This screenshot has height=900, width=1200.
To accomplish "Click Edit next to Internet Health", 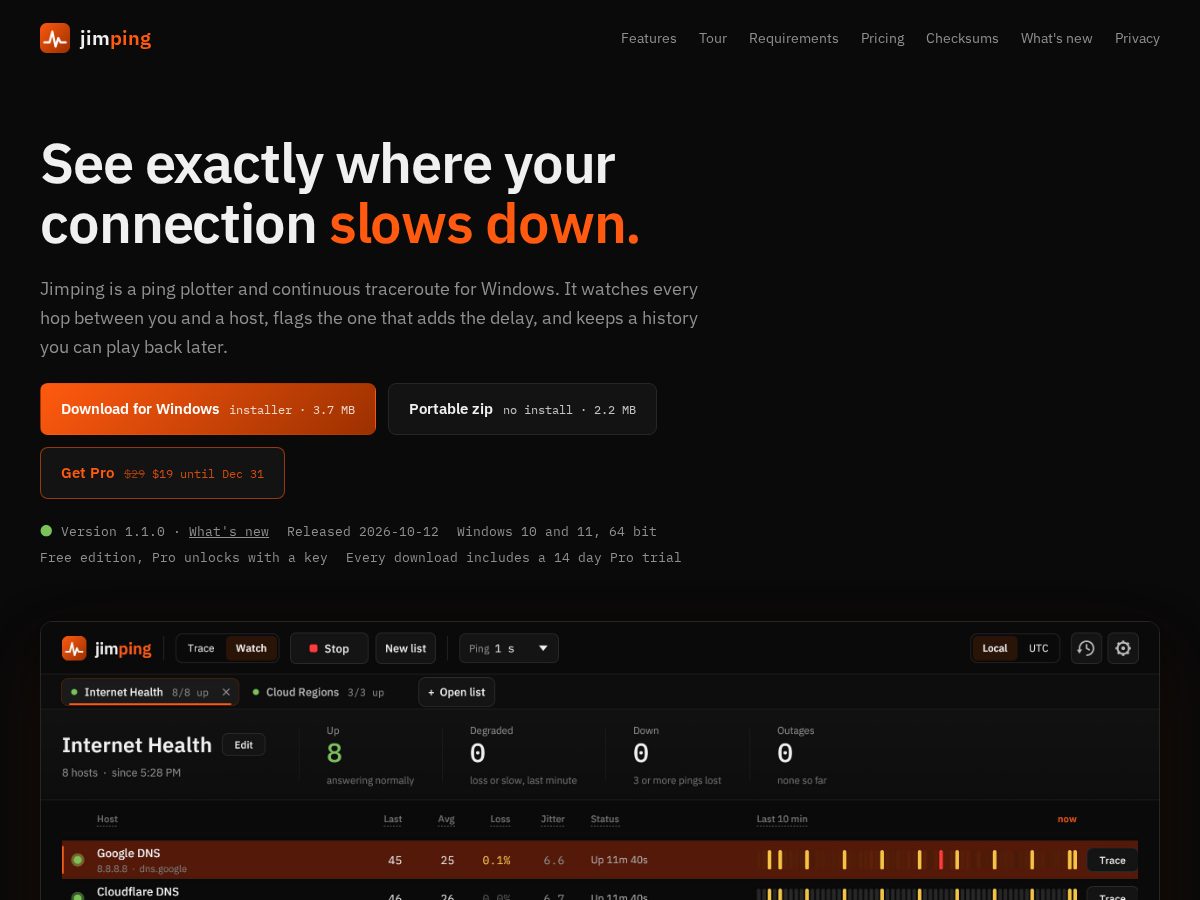I will (244, 744).
